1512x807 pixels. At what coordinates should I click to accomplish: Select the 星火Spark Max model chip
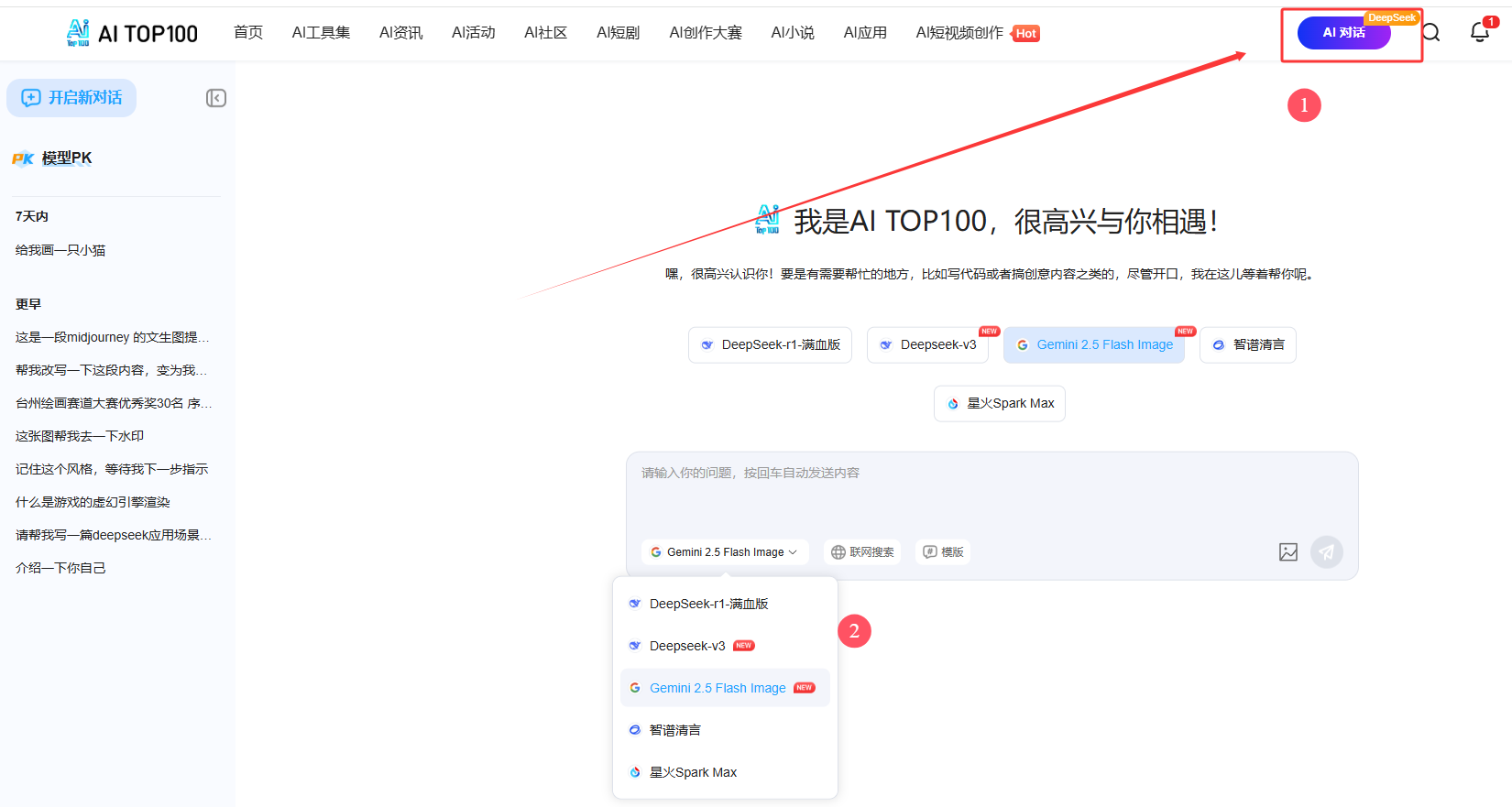pyautogui.click(x=1000, y=404)
